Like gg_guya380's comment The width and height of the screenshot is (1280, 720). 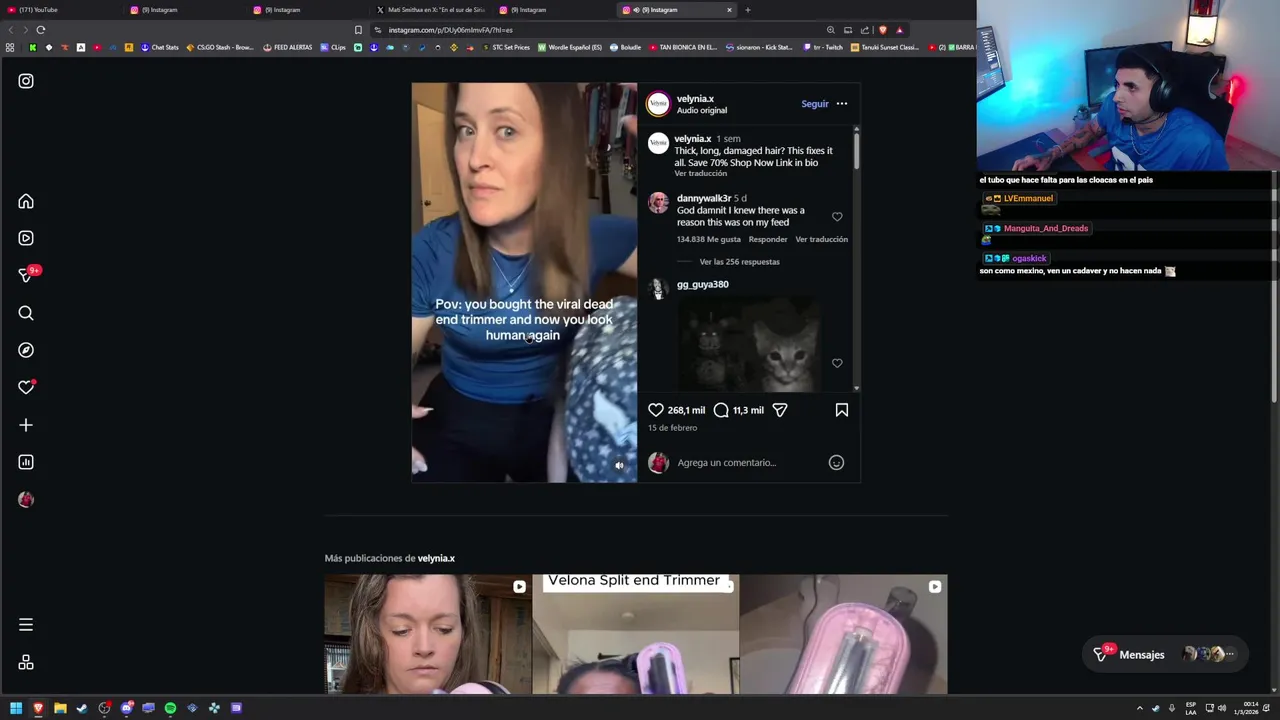(x=837, y=363)
